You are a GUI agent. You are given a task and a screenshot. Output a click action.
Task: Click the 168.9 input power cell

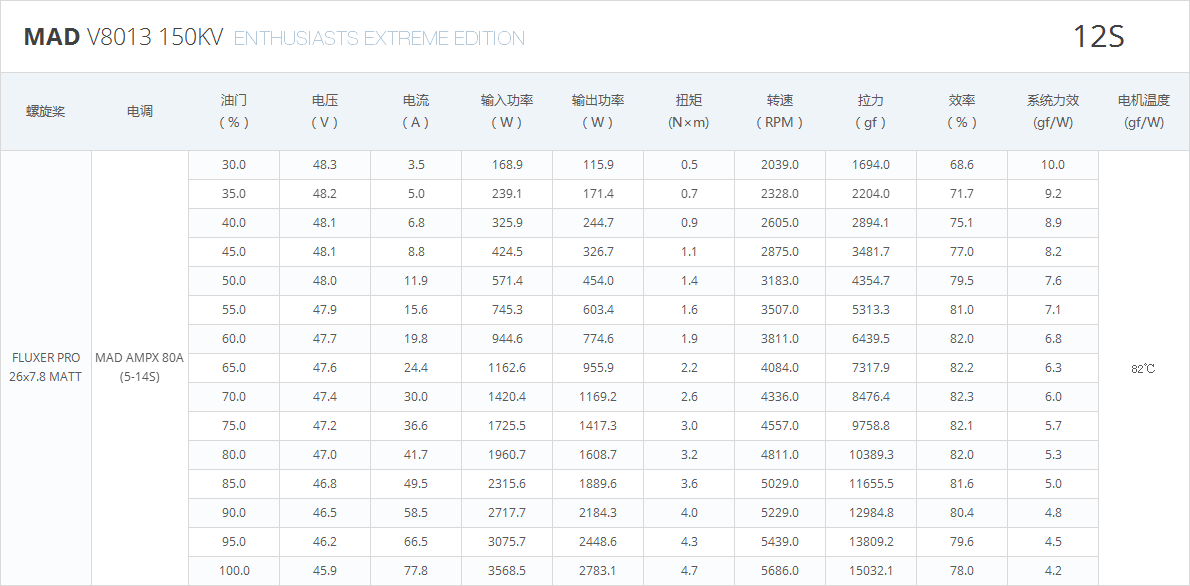point(507,165)
